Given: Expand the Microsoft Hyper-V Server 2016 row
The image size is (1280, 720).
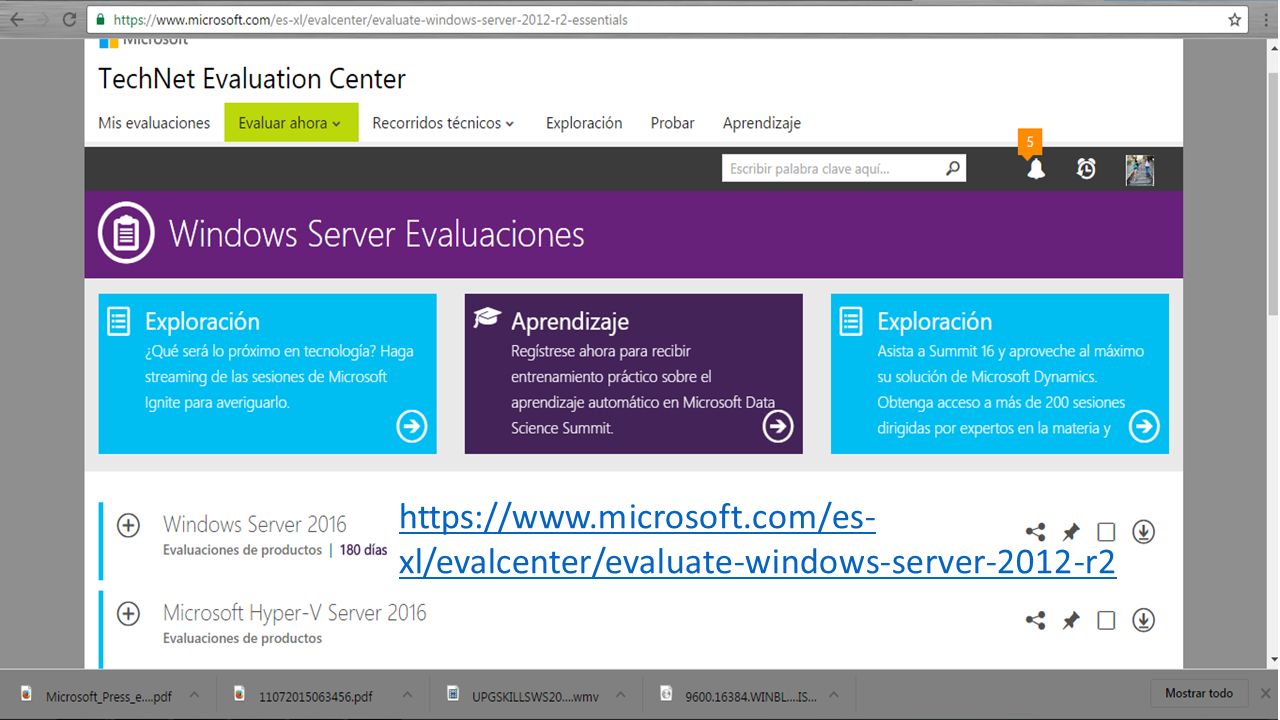Looking at the screenshot, I should [128, 613].
